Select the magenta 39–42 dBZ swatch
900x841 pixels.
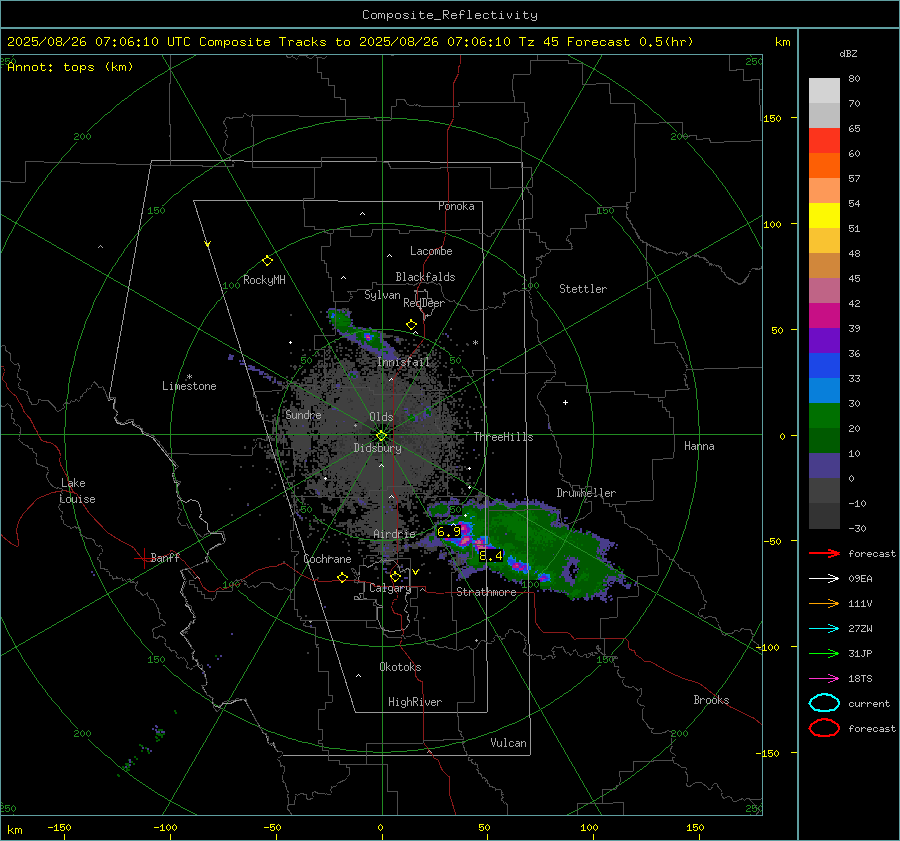pyautogui.click(x=824, y=316)
